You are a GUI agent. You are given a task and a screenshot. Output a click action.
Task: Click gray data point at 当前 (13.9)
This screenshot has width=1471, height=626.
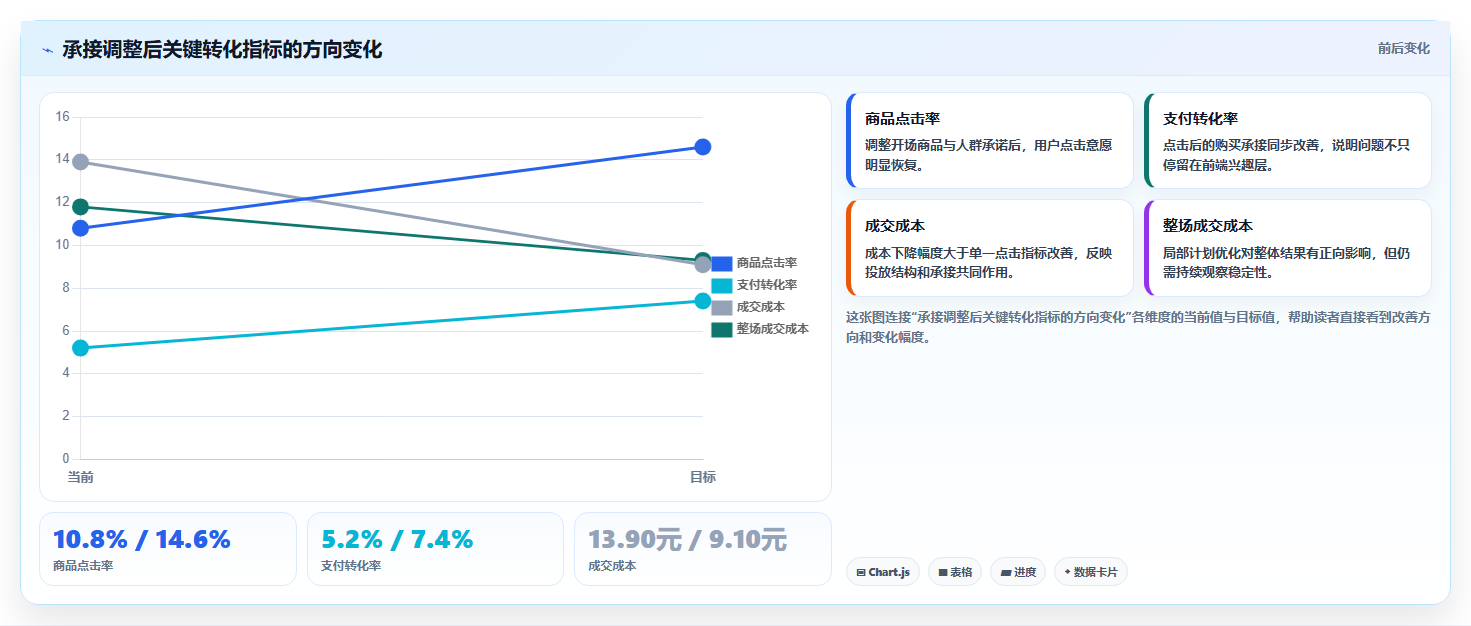tap(81, 162)
